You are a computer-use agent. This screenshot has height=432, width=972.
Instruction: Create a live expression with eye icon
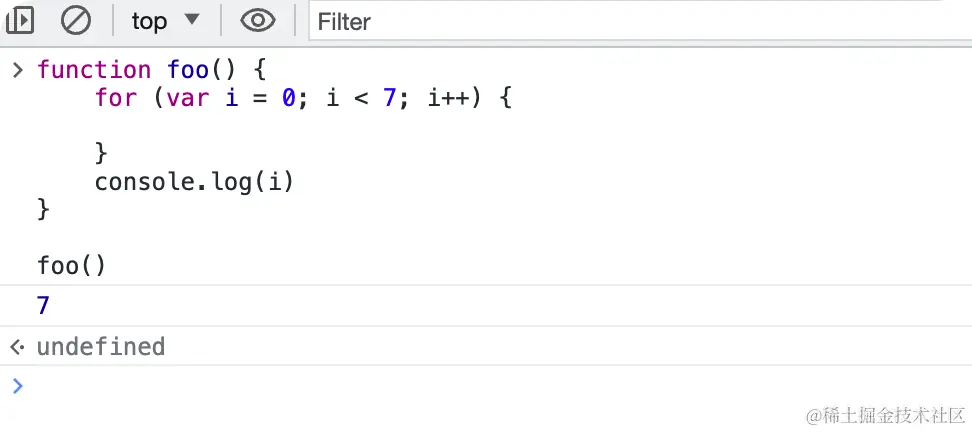pyautogui.click(x=258, y=20)
